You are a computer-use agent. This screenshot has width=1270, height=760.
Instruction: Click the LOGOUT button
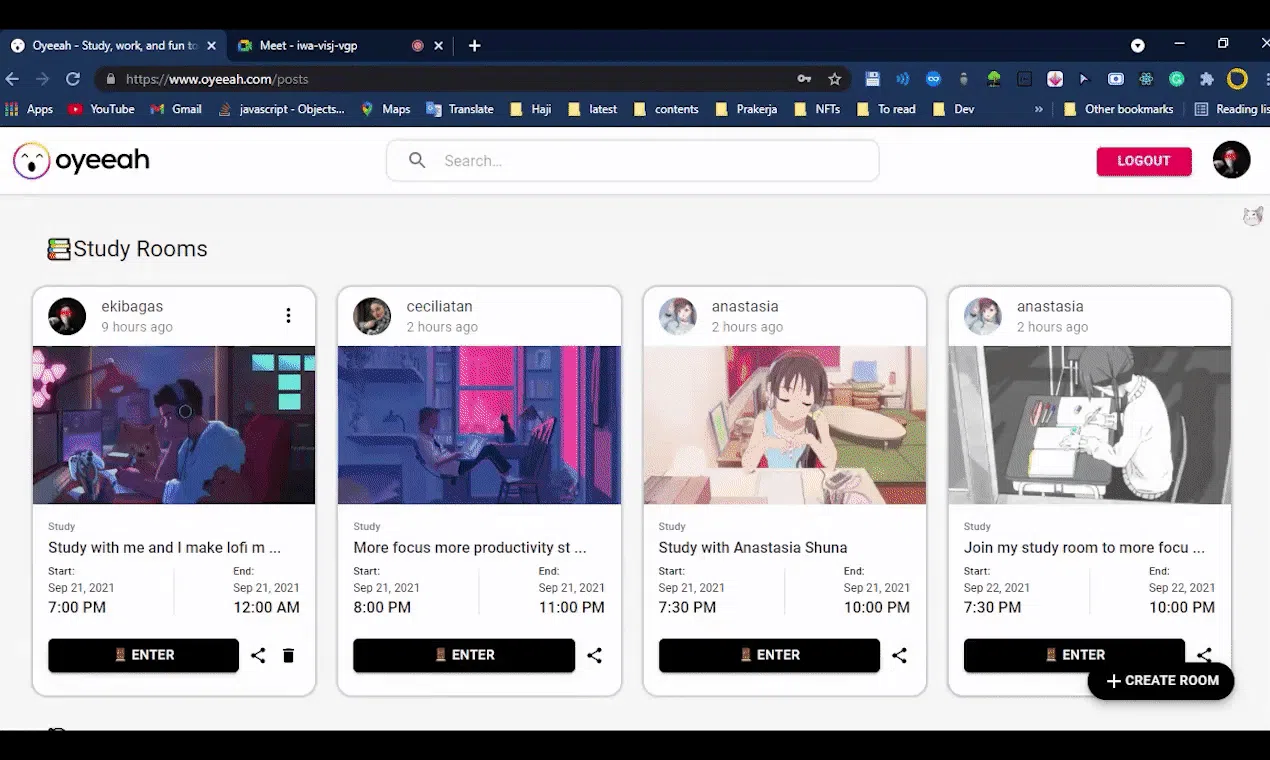pos(1144,161)
